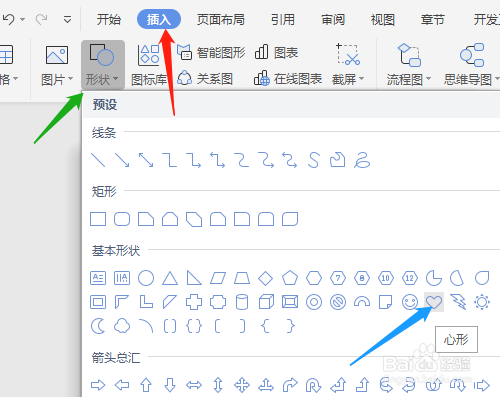Open the 视图 tab
The width and height of the screenshot is (500, 397).
pyautogui.click(x=383, y=19)
